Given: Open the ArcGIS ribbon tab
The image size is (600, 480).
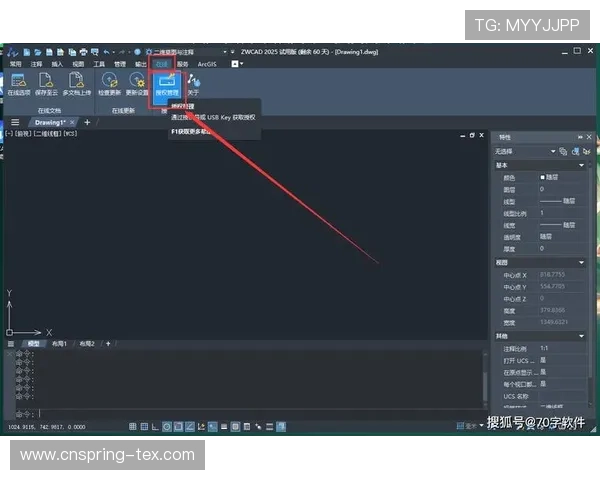Looking at the screenshot, I should click(x=207, y=64).
